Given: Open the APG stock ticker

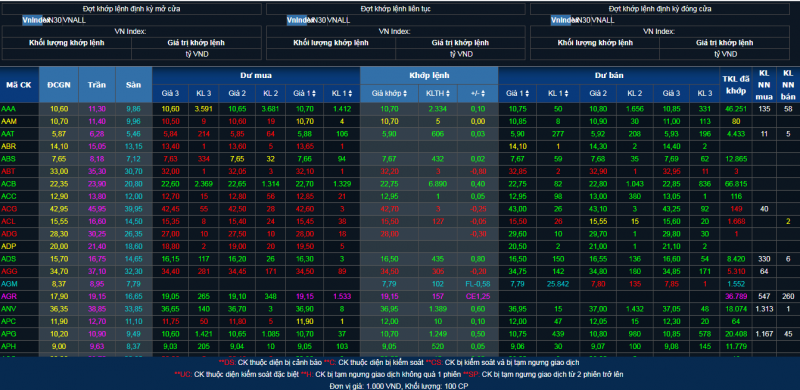Looking at the screenshot, I should [9, 334].
